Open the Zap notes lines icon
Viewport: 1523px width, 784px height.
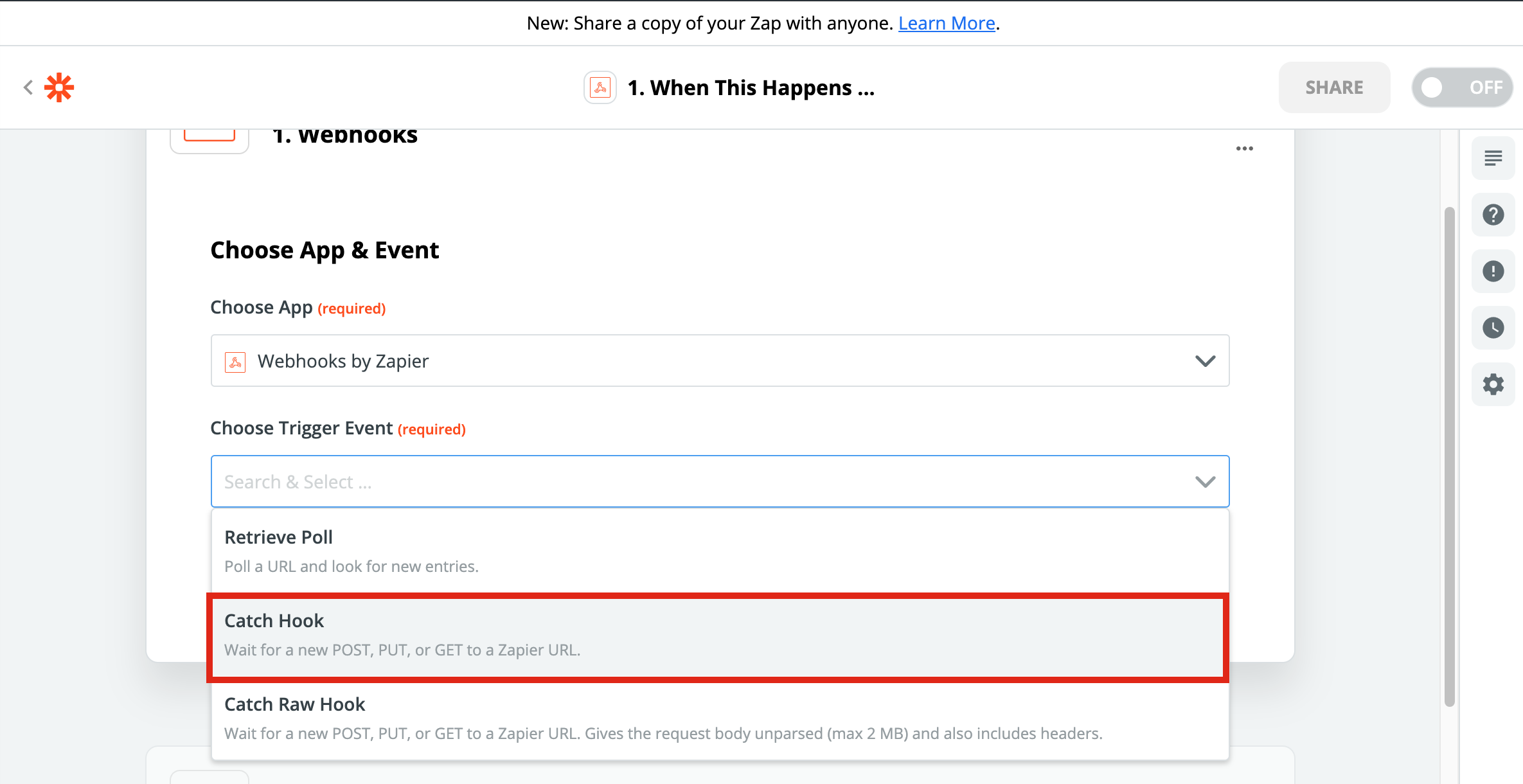click(x=1493, y=158)
